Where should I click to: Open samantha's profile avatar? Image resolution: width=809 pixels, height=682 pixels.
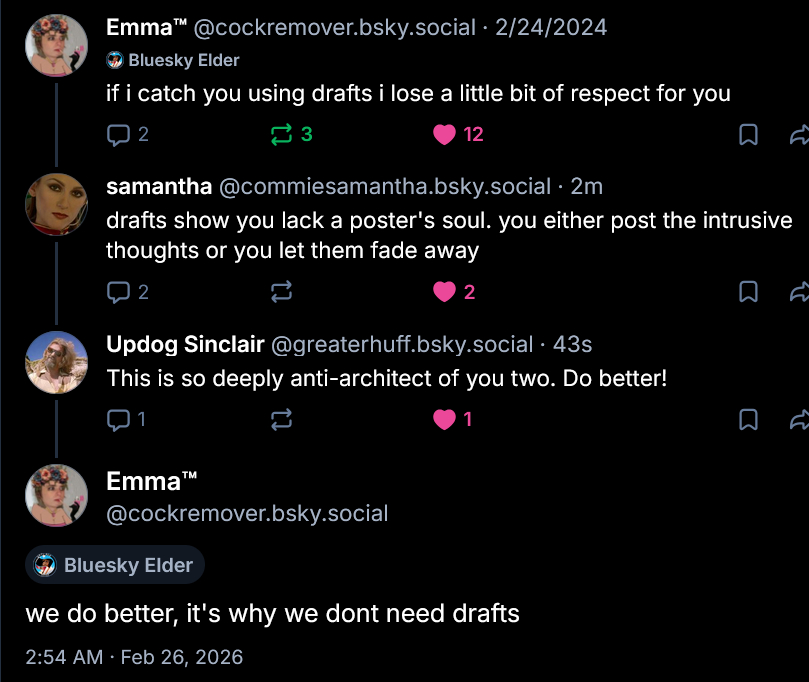click(x=56, y=205)
